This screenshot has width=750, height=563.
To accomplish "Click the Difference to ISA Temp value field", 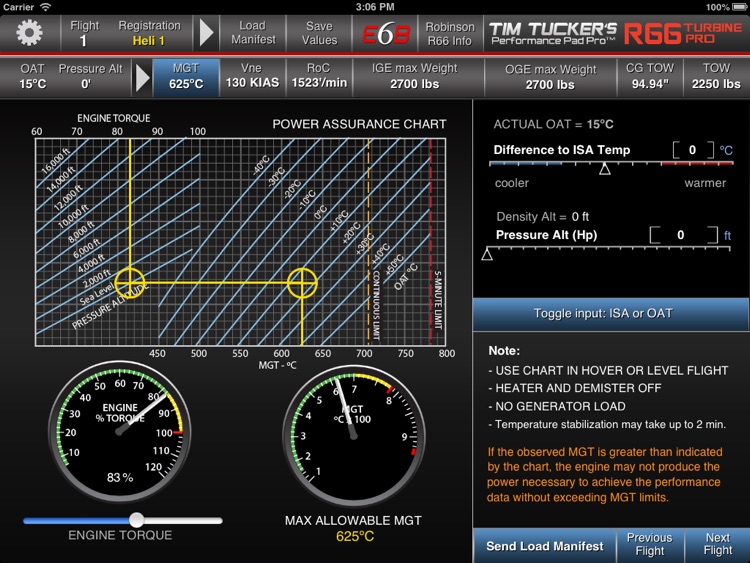I will (x=693, y=150).
